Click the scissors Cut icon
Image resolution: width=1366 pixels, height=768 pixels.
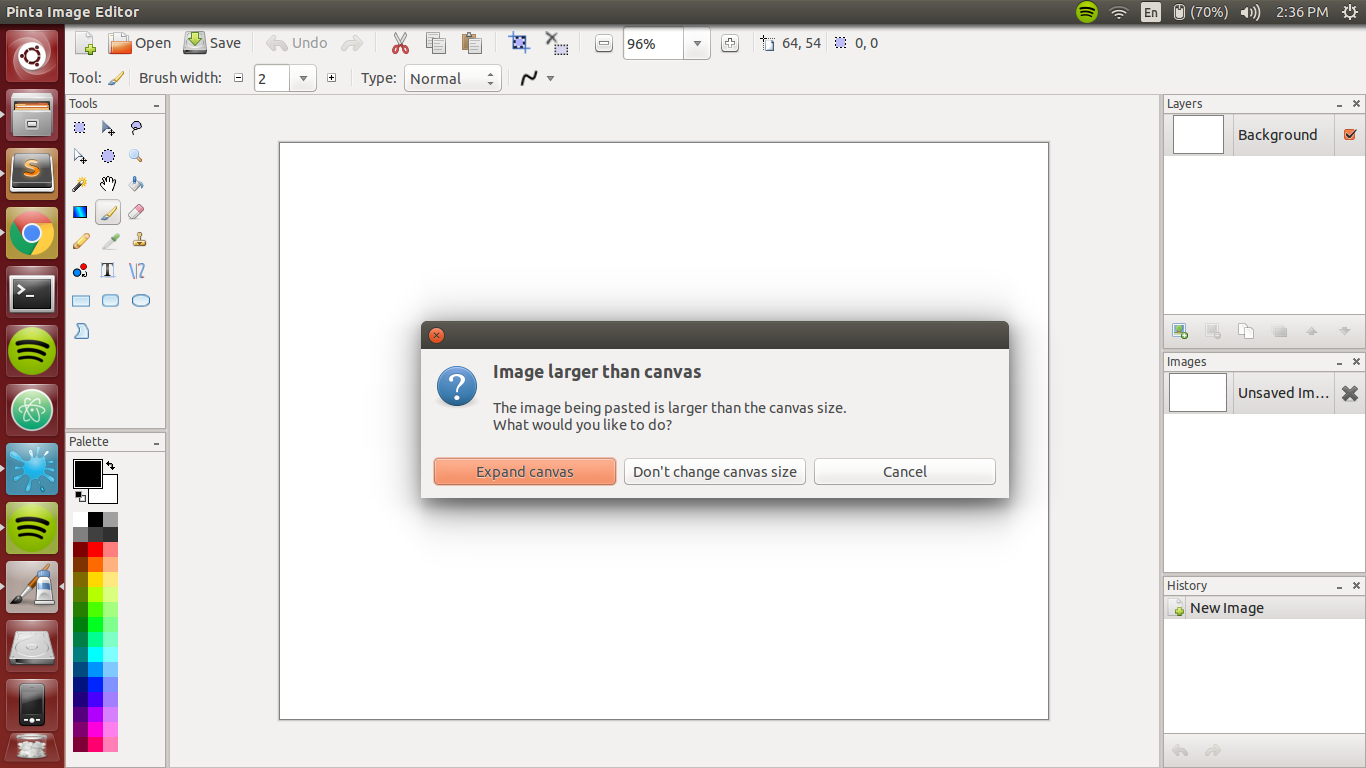coord(400,43)
